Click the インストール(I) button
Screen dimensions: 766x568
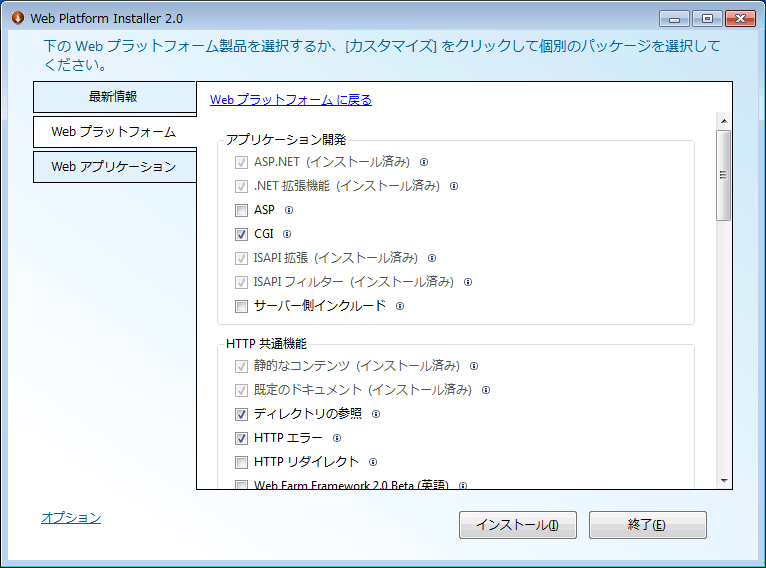[518, 525]
